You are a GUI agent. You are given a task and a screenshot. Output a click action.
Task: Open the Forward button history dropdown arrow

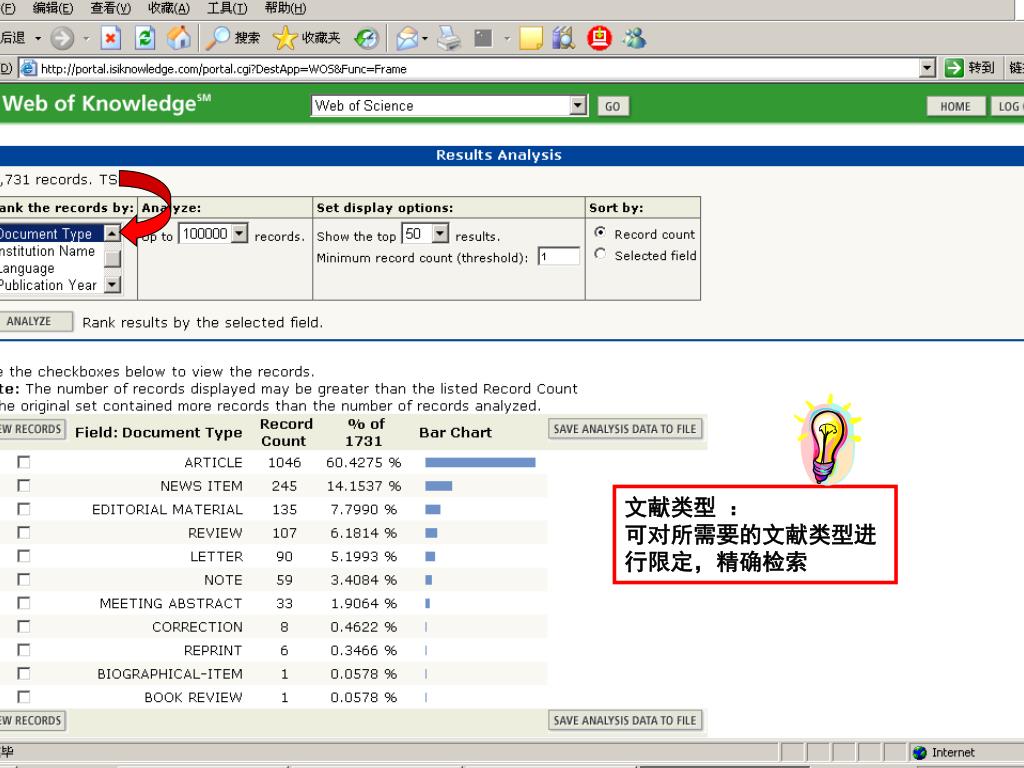(86, 39)
